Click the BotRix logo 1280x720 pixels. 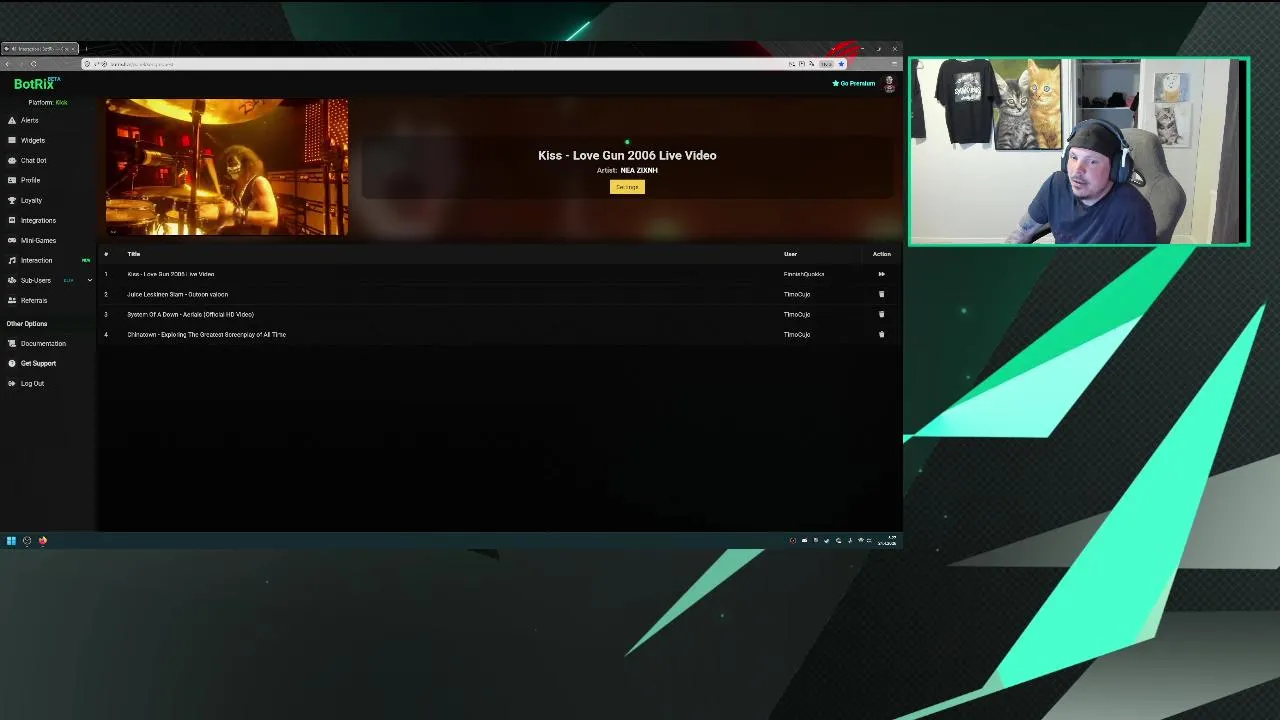(36, 84)
